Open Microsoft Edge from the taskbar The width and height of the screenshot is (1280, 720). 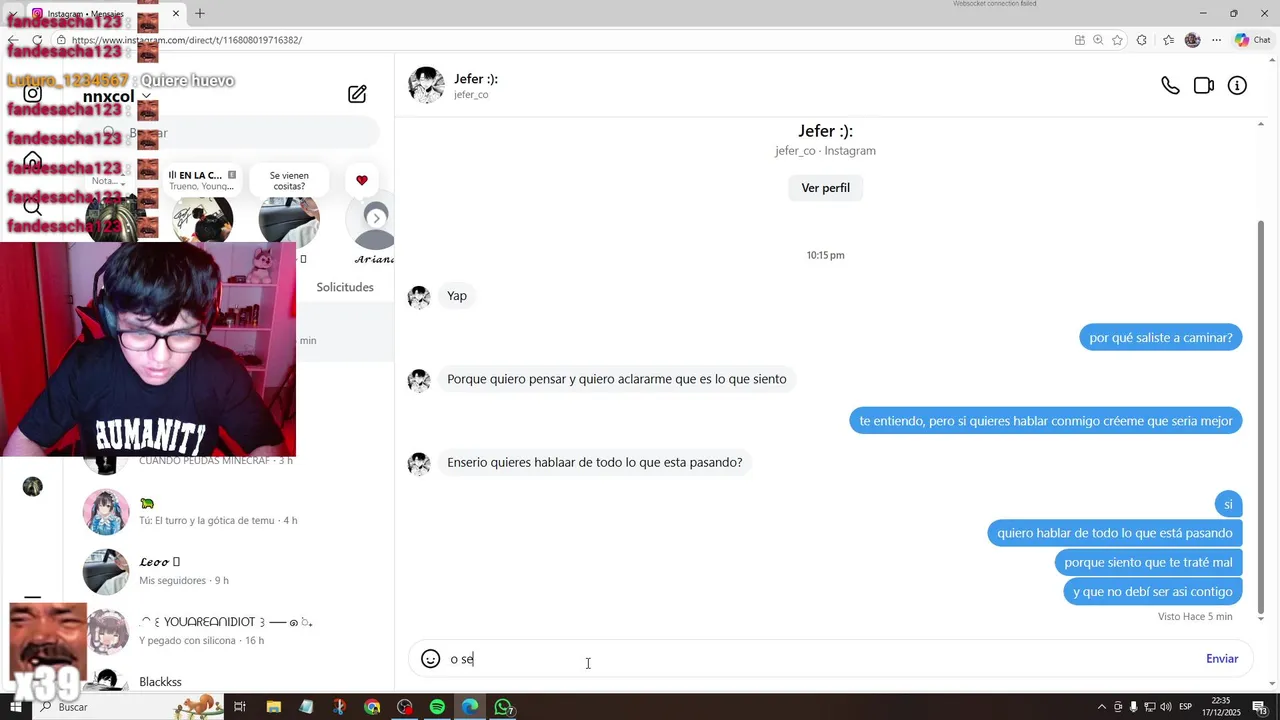[x=470, y=707]
